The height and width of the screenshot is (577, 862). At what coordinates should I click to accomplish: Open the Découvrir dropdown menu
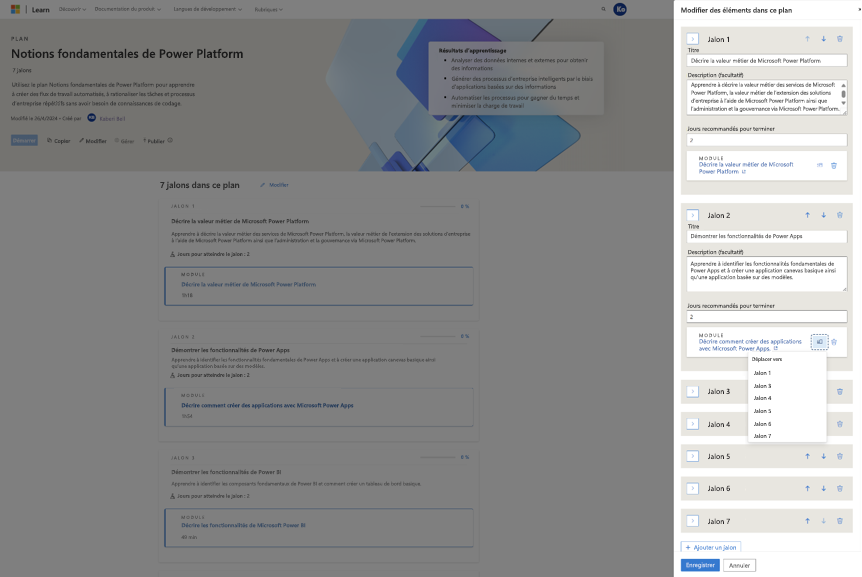(x=72, y=9)
